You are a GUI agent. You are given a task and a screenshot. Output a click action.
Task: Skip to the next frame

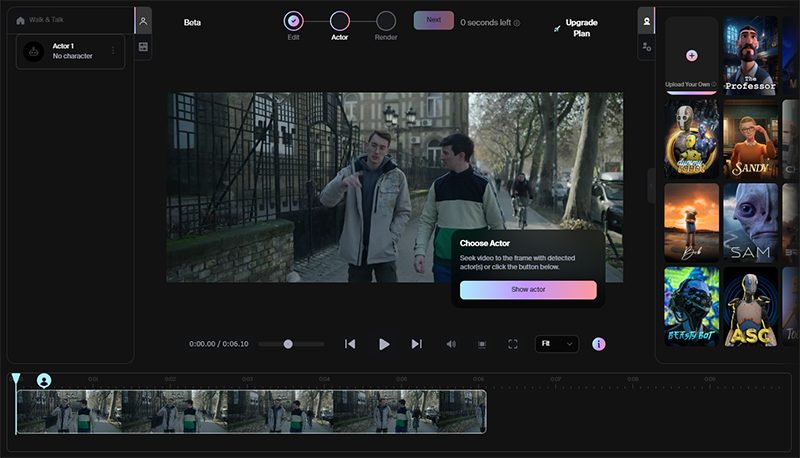[x=417, y=344]
